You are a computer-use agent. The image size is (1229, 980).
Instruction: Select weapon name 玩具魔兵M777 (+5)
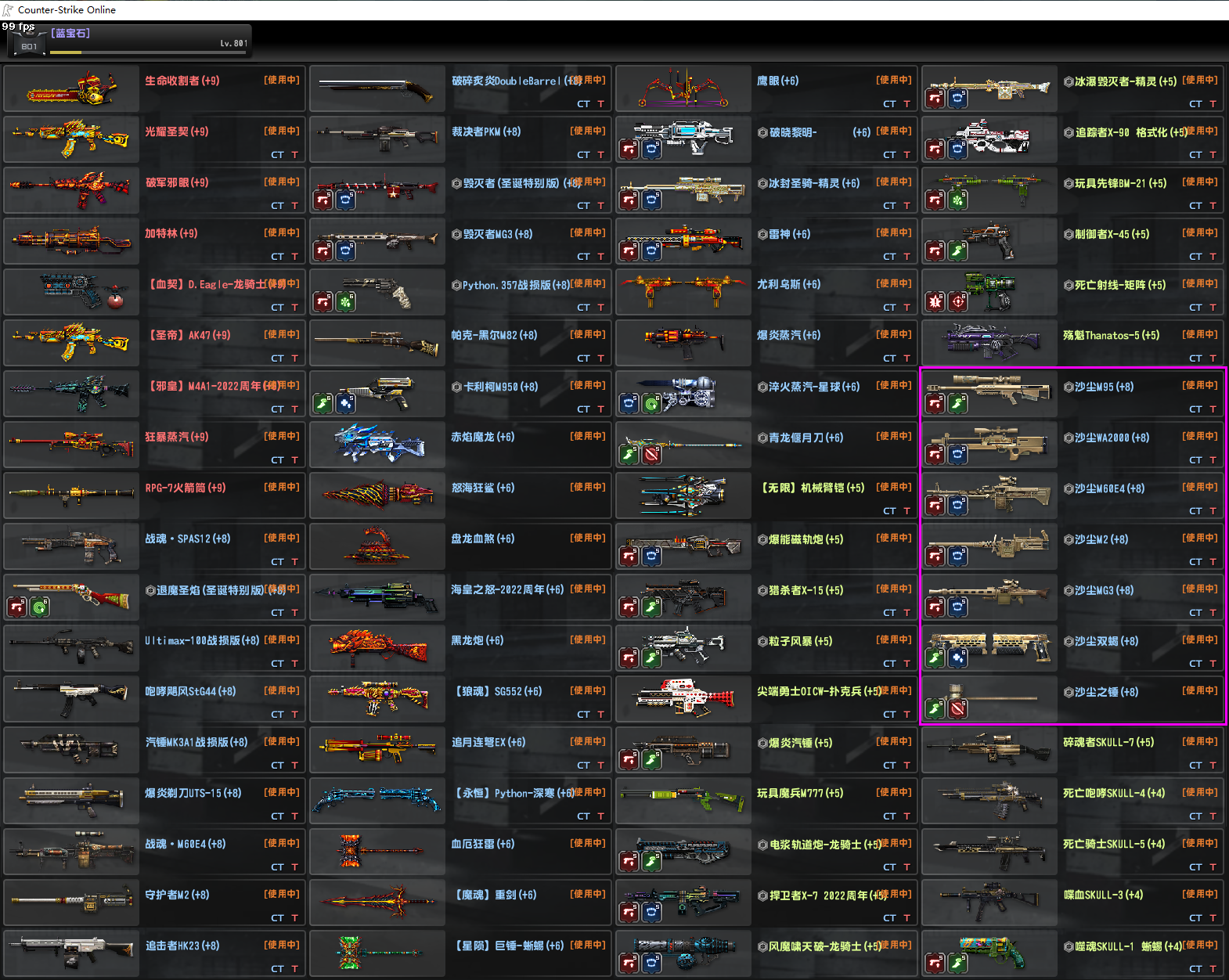pyautogui.click(x=800, y=793)
